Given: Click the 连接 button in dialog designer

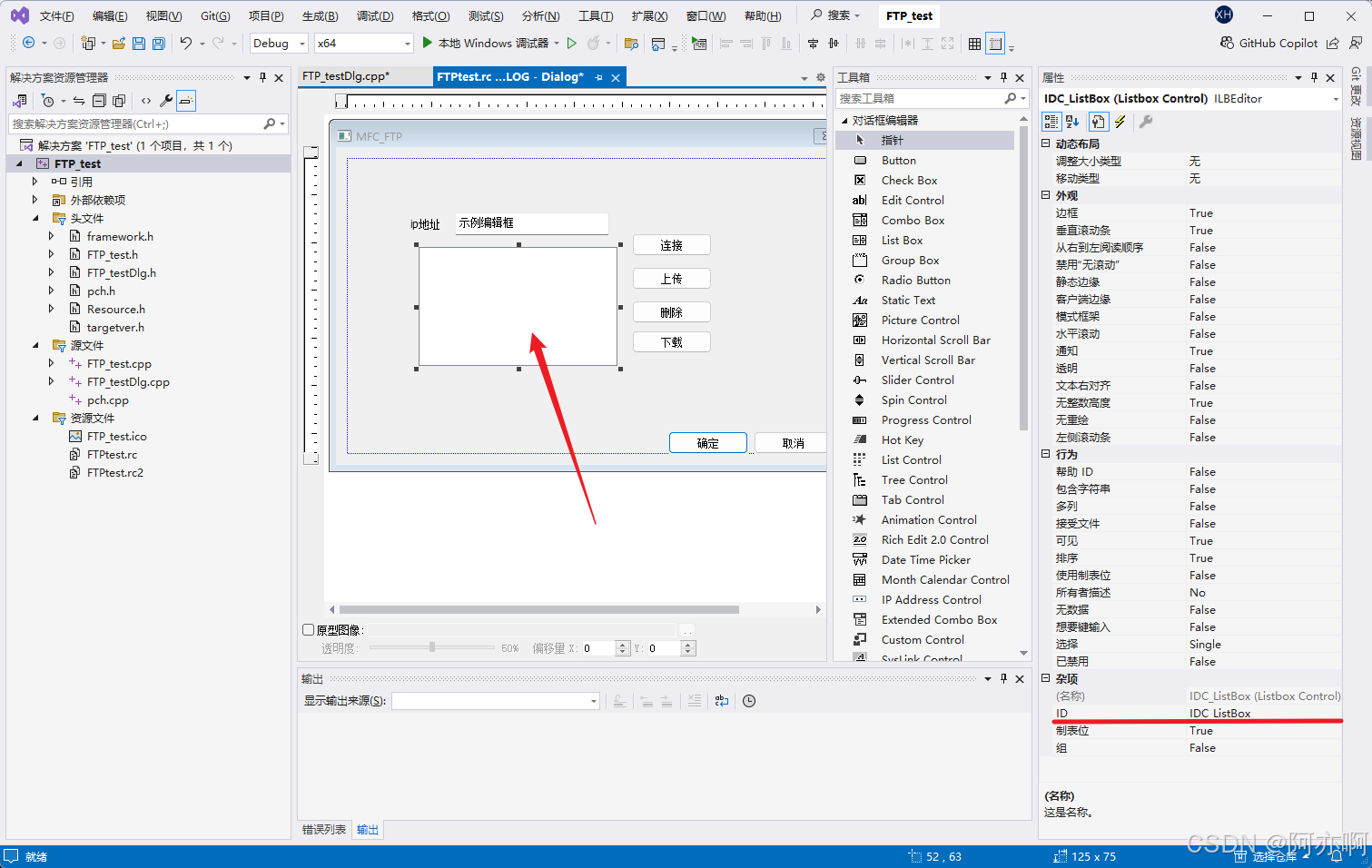Looking at the screenshot, I should point(671,245).
